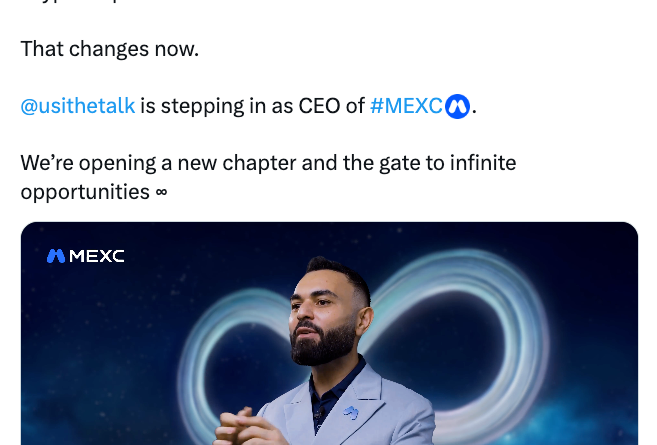Click the white MEXC wordmark on the image
The image size is (657, 445).
[97, 256]
